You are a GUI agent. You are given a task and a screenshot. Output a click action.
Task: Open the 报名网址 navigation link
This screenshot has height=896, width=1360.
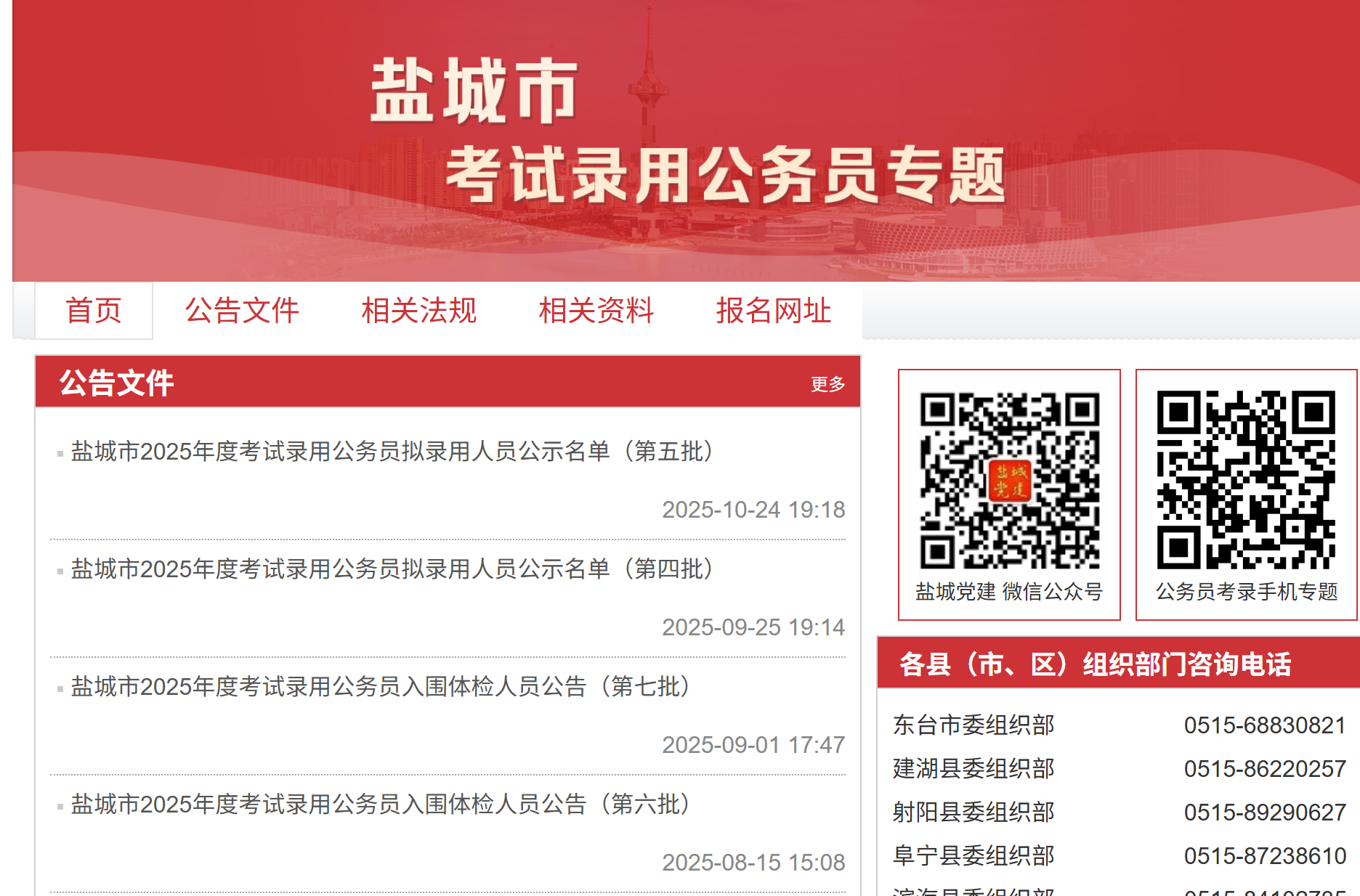pyautogui.click(x=774, y=311)
